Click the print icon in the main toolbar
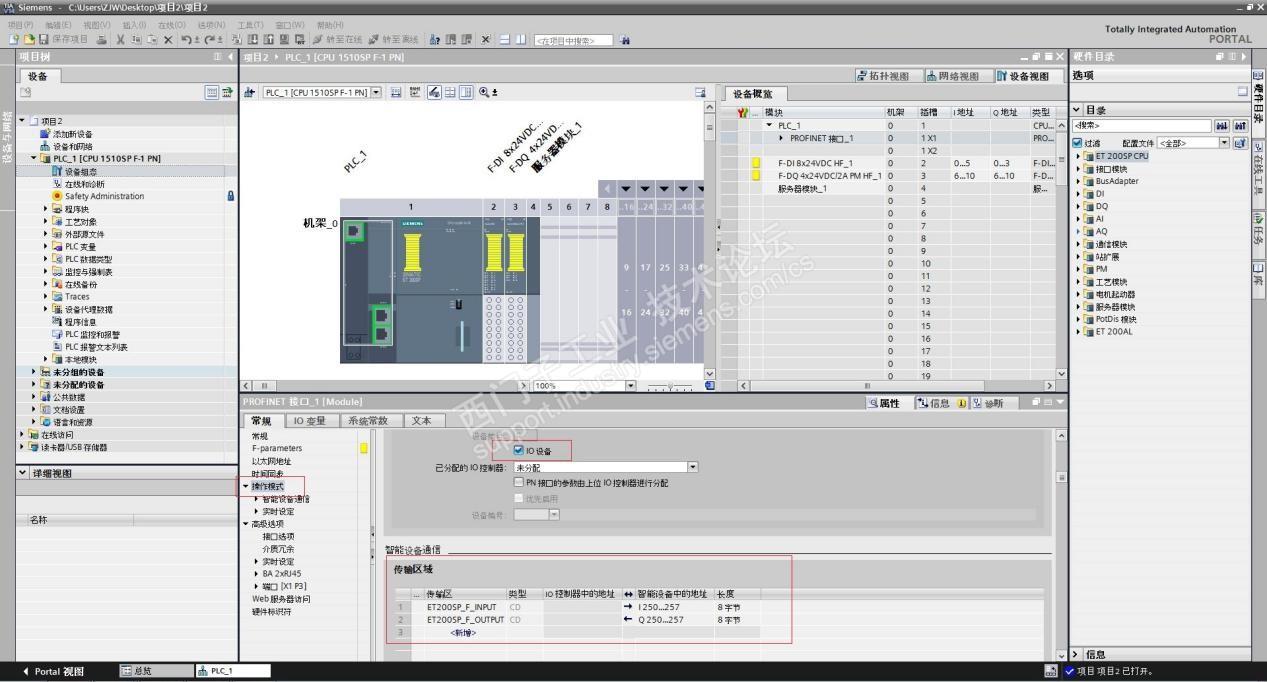 point(102,39)
